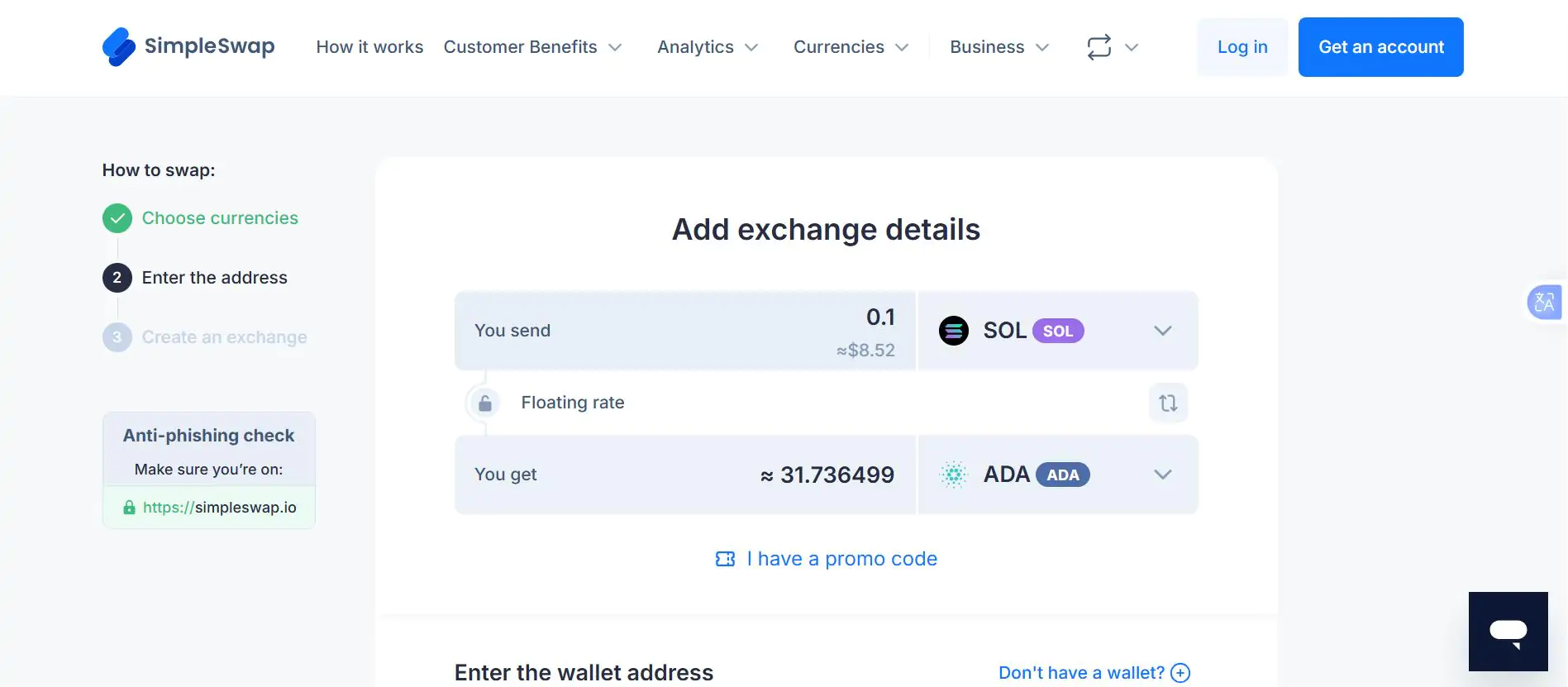Click the green lock icon in anti-phishing box
The width and height of the screenshot is (1568, 687).
pos(131,507)
